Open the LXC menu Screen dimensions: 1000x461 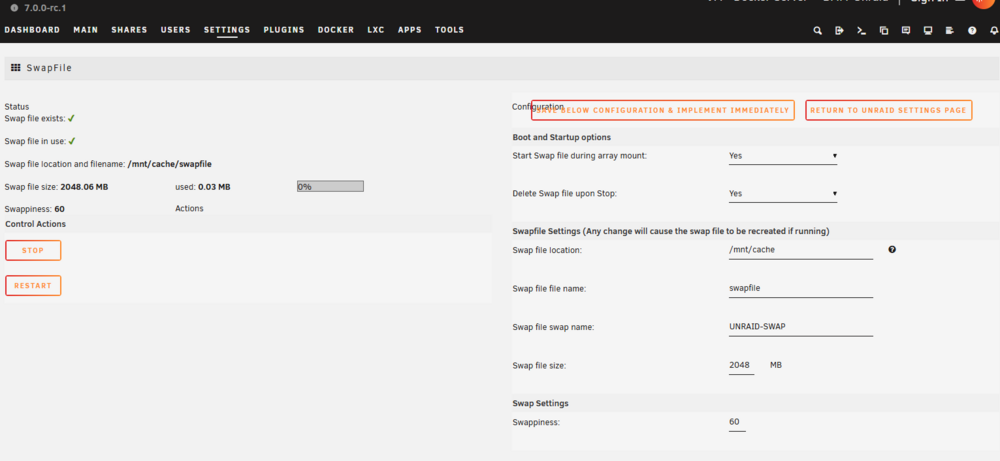(376, 30)
